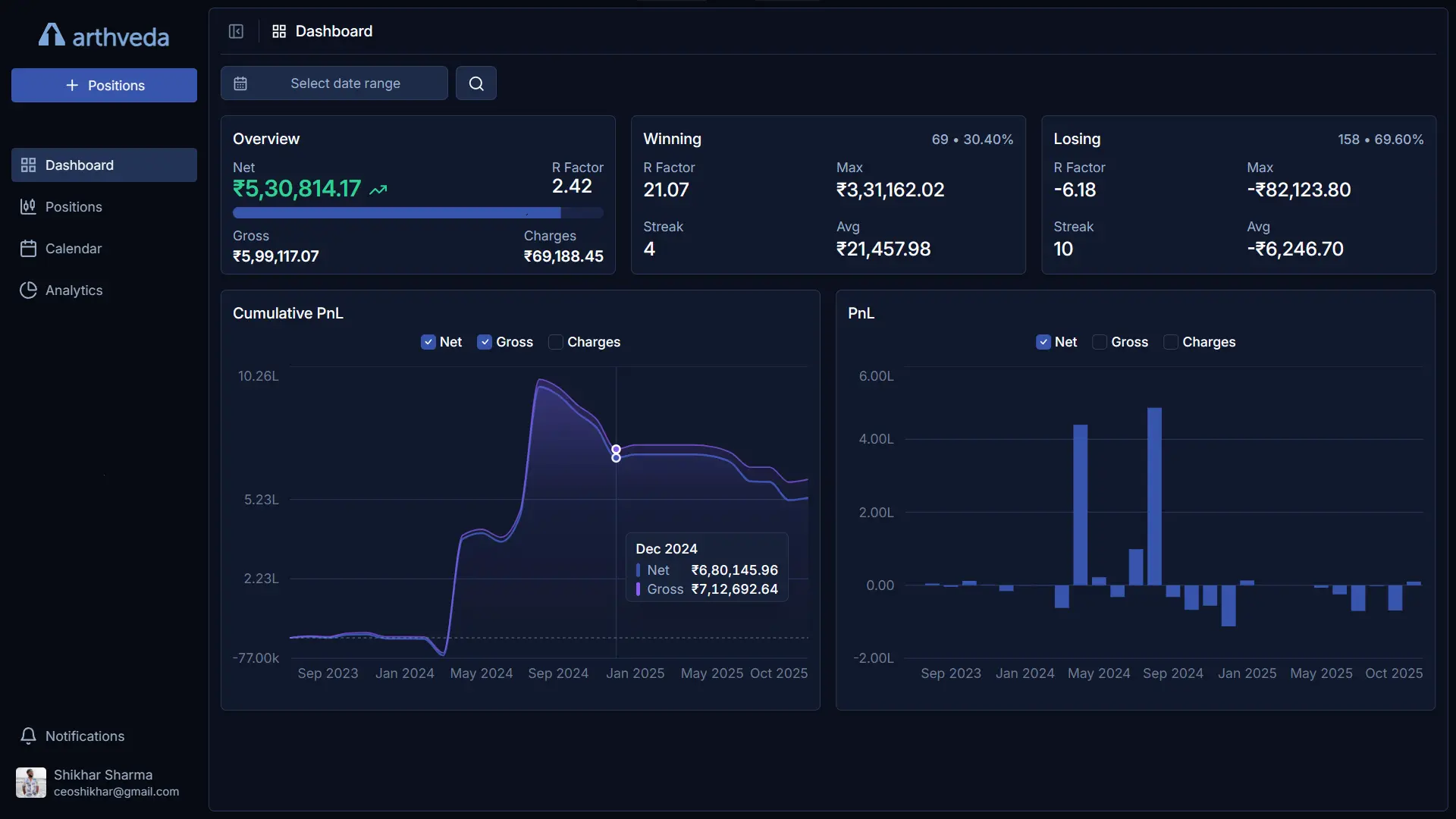Open the Dashboard grid icon

(278, 31)
